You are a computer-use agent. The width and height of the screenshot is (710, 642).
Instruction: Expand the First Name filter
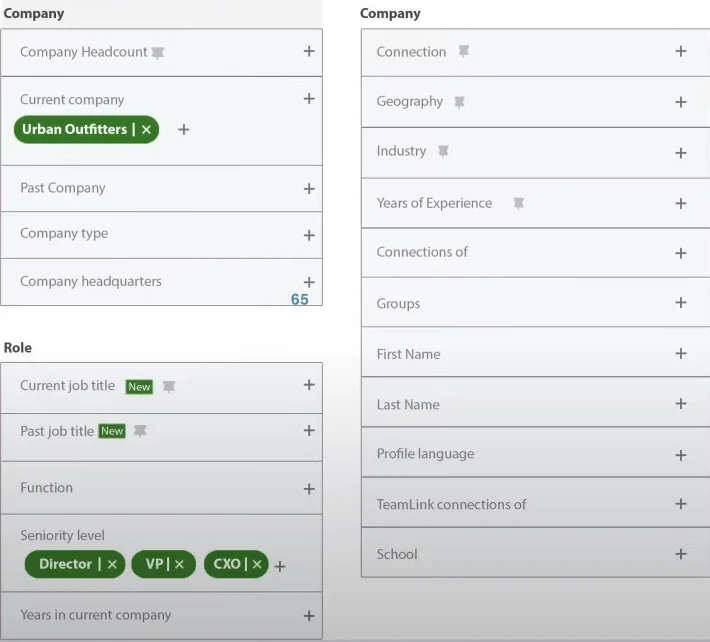(x=681, y=353)
